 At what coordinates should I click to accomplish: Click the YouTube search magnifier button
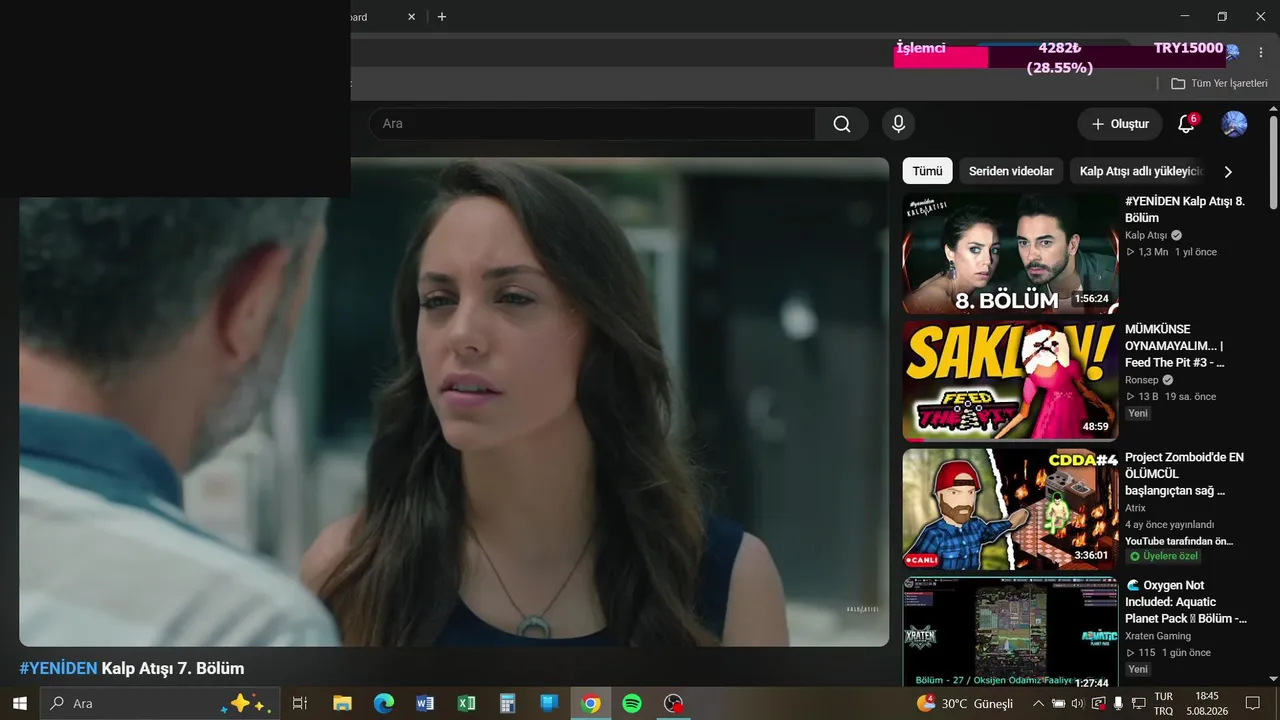click(x=842, y=124)
